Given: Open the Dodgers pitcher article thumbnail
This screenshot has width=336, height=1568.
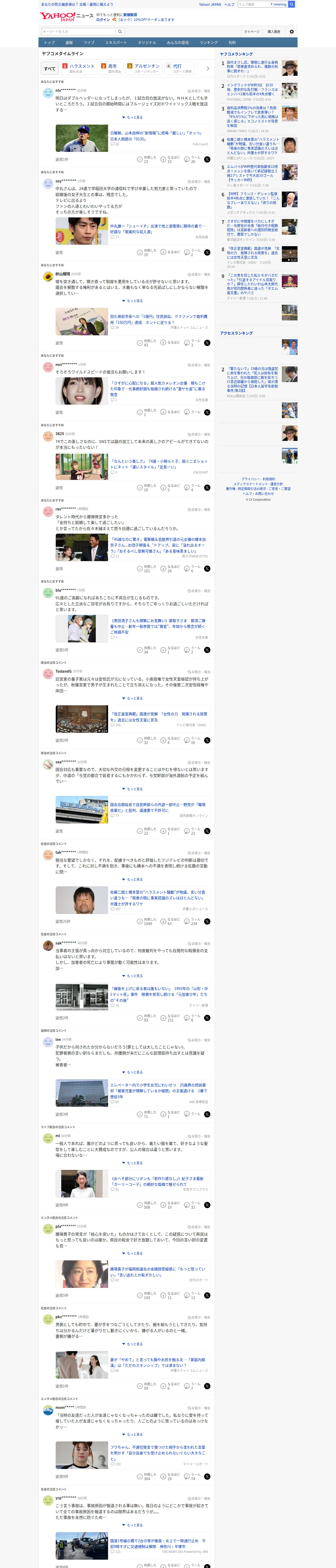Looking at the screenshot, I should click(82, 139).
